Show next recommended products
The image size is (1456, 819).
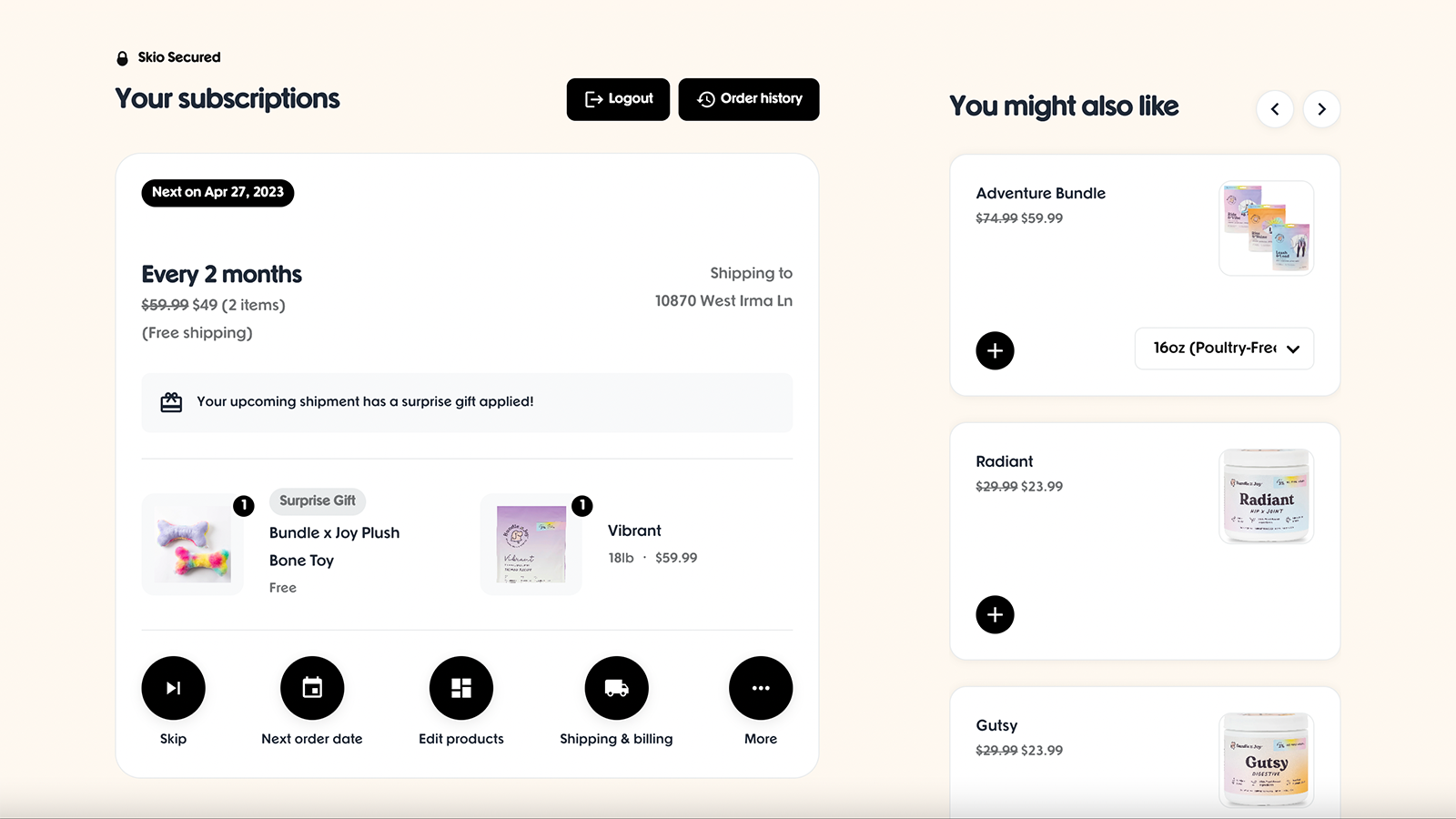[x=1321, y=109]
